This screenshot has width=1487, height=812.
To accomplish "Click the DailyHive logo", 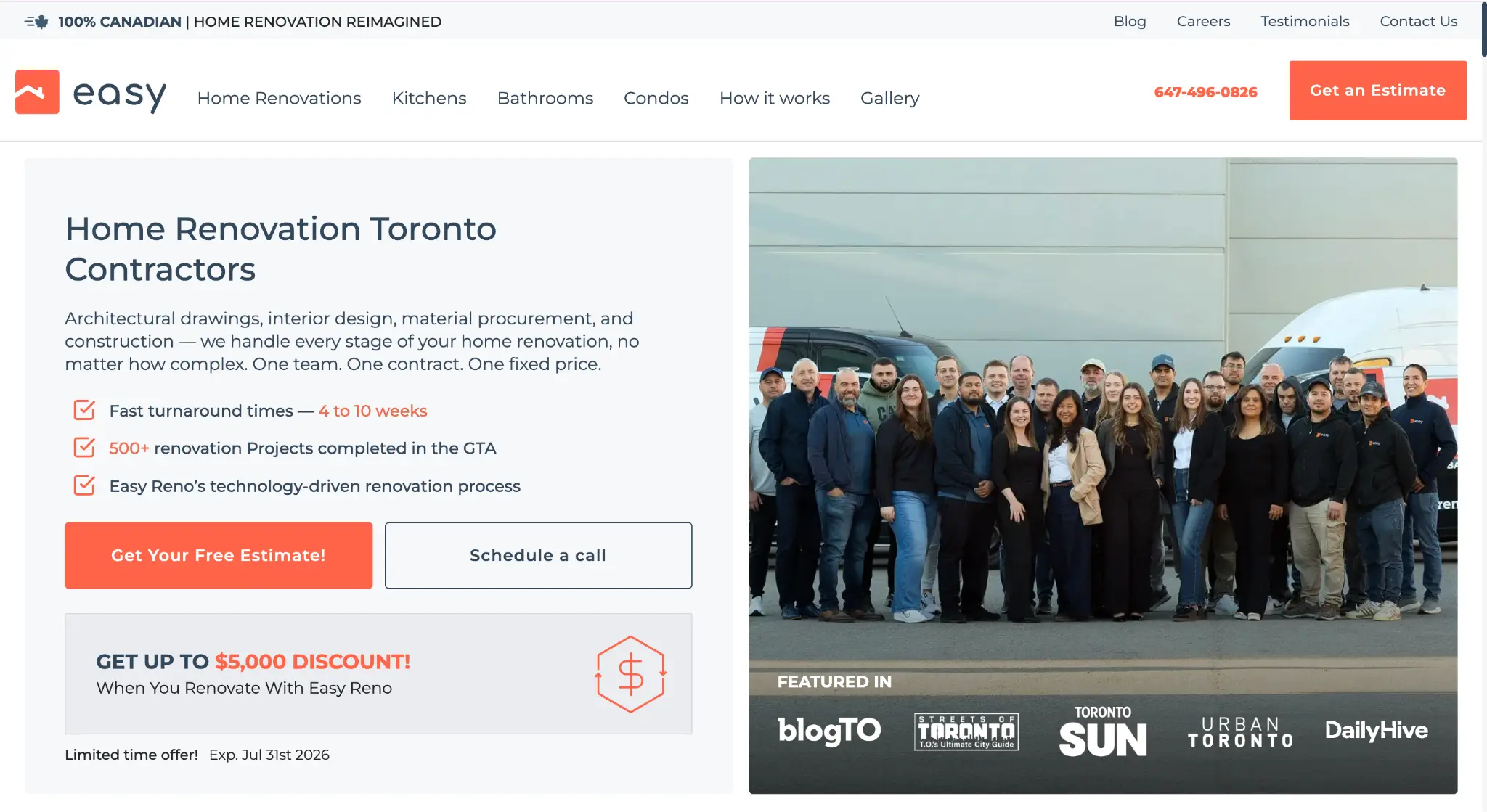I will pyautogui.click(x=1376, y=730).
